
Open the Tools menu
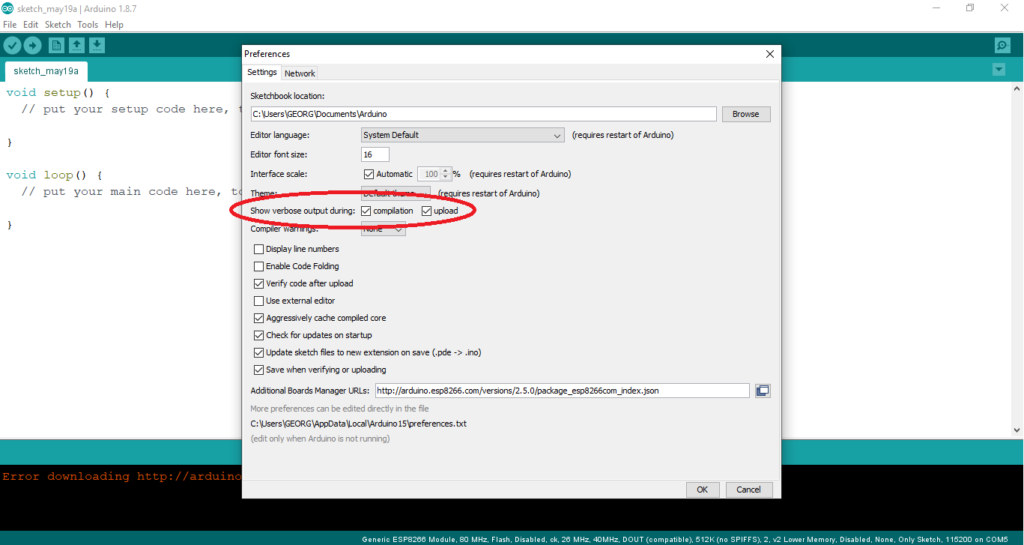click(88, 24)
